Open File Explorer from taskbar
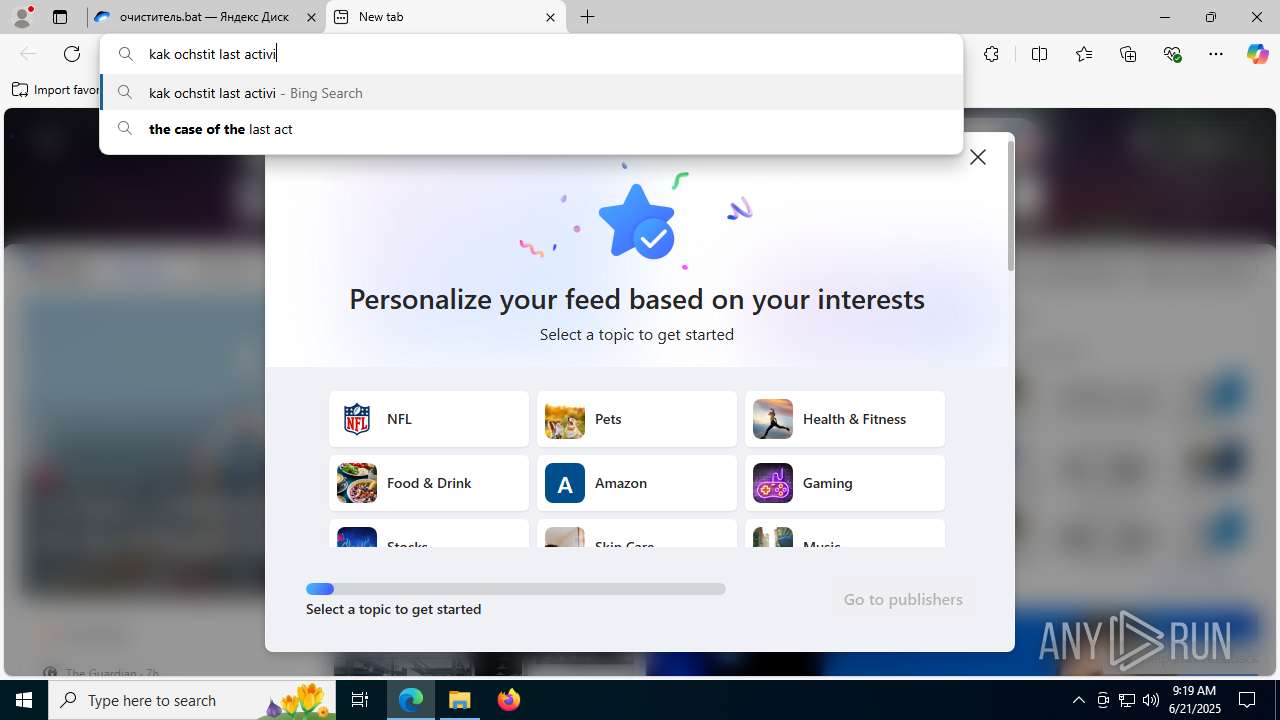 459,700
